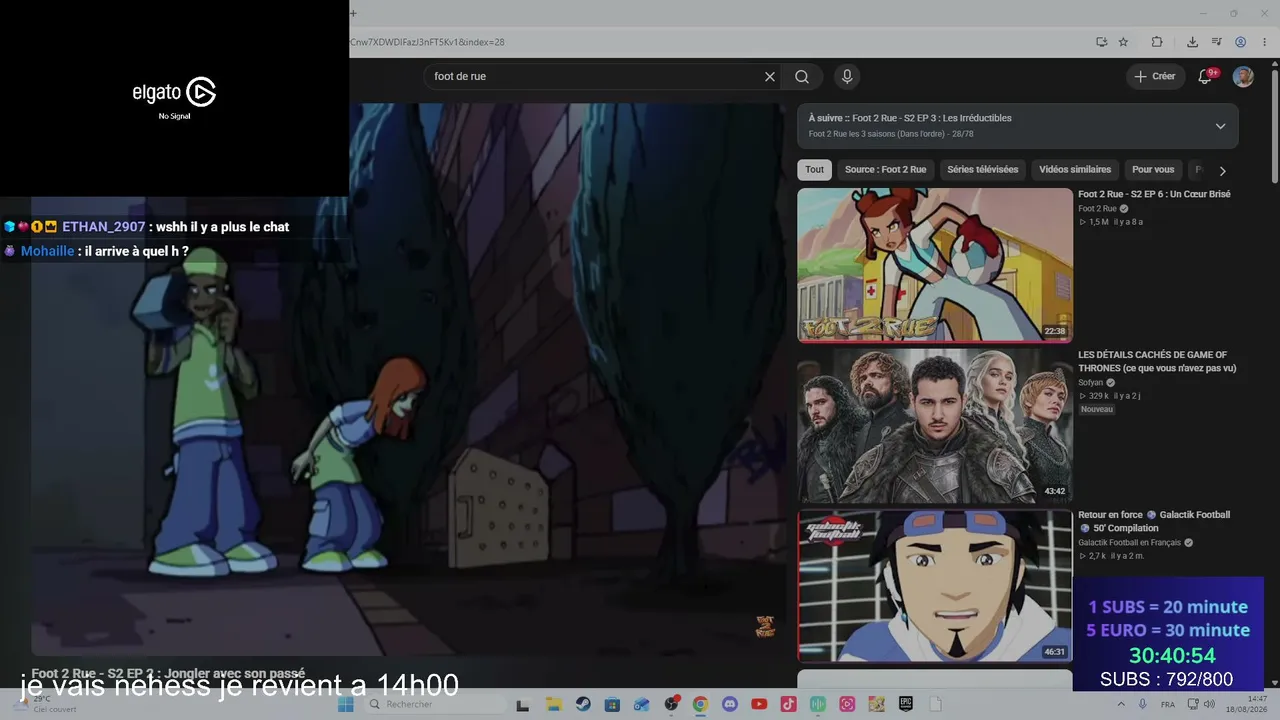Open File Explorer from the taskbar
Viewport: 1280px width, 720px height.
(x=553, y=705)
